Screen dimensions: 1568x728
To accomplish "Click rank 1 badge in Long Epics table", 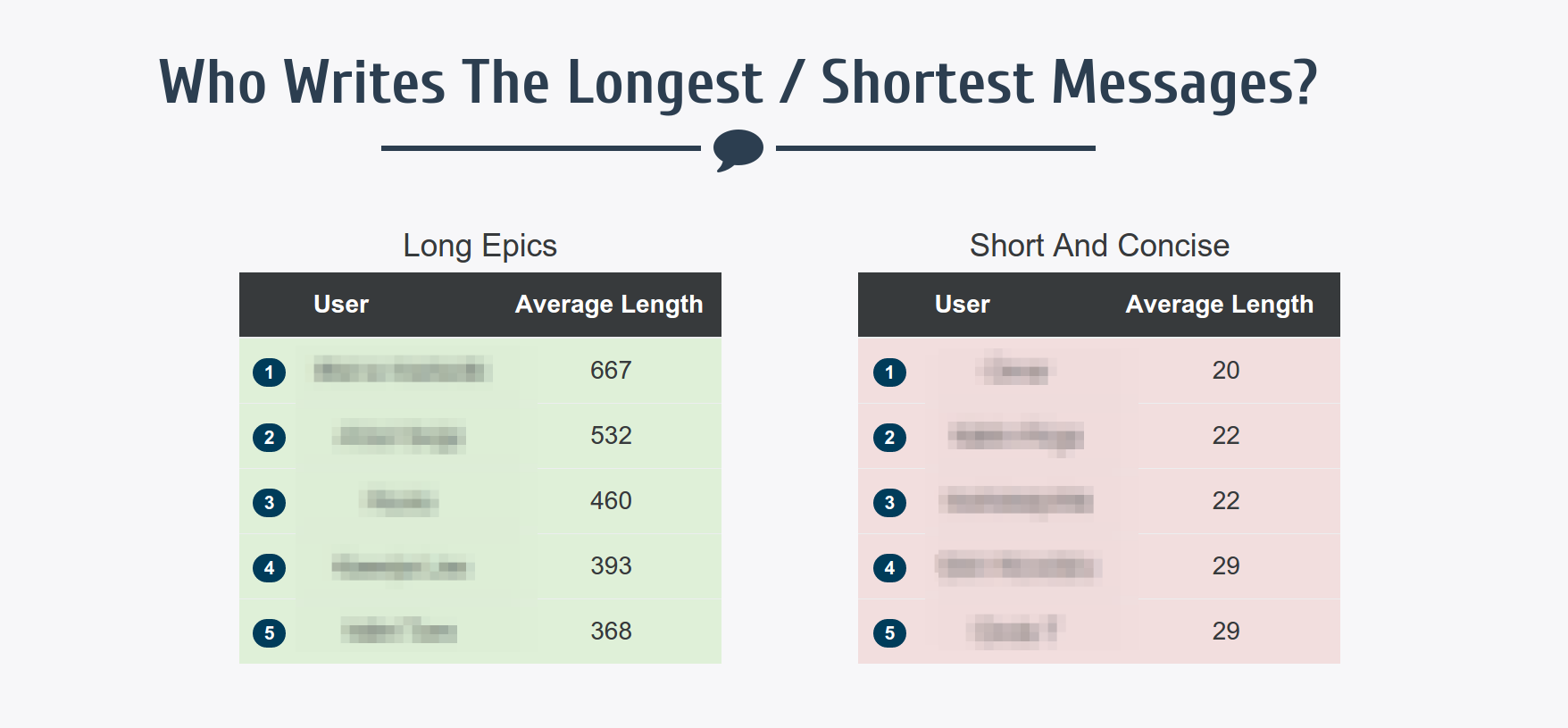I will pos(269,372).
